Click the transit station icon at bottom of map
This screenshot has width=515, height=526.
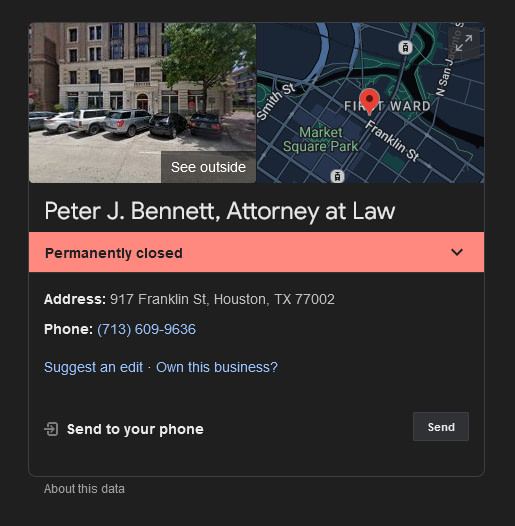coord(338,176)
